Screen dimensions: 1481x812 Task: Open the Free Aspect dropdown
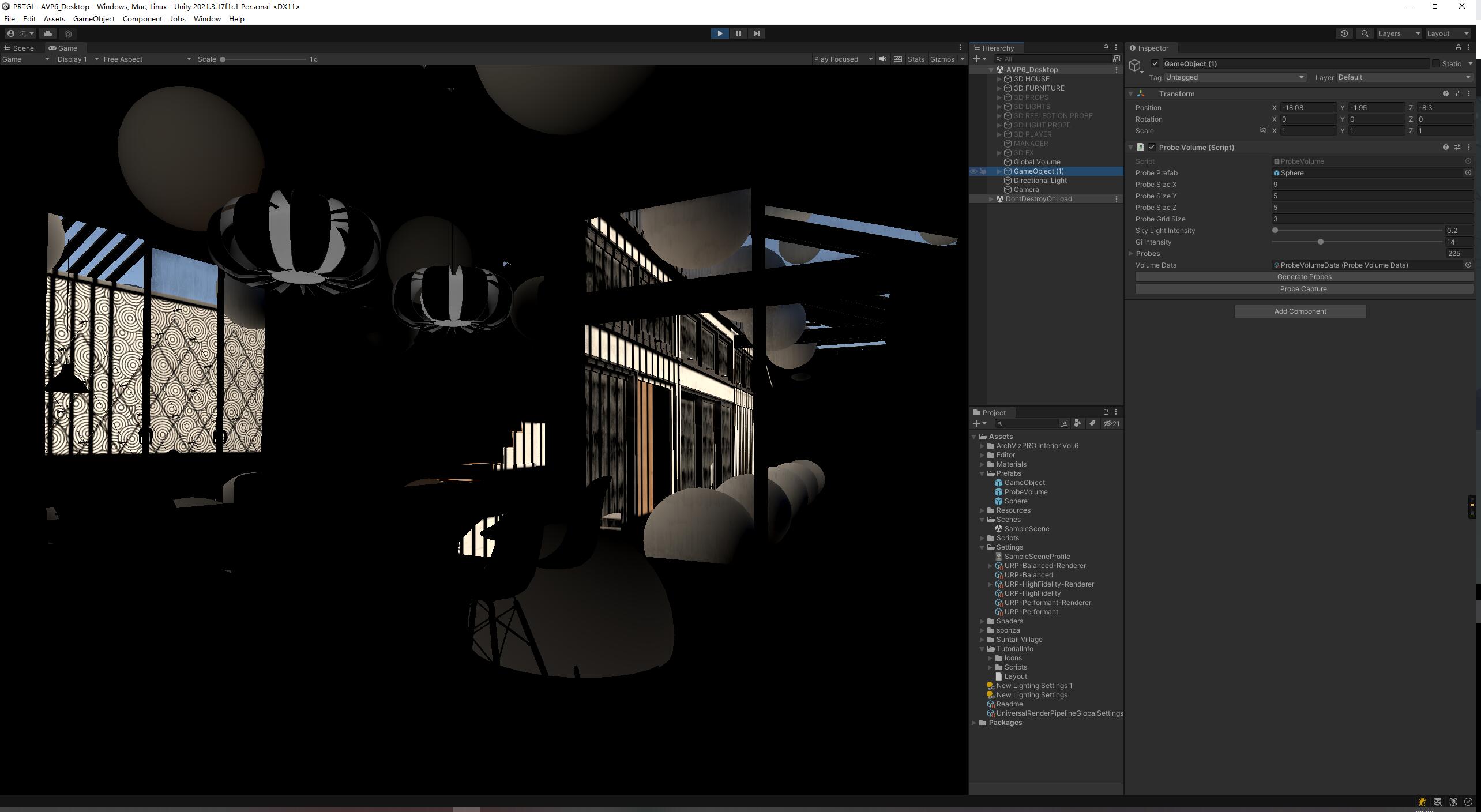147,59
